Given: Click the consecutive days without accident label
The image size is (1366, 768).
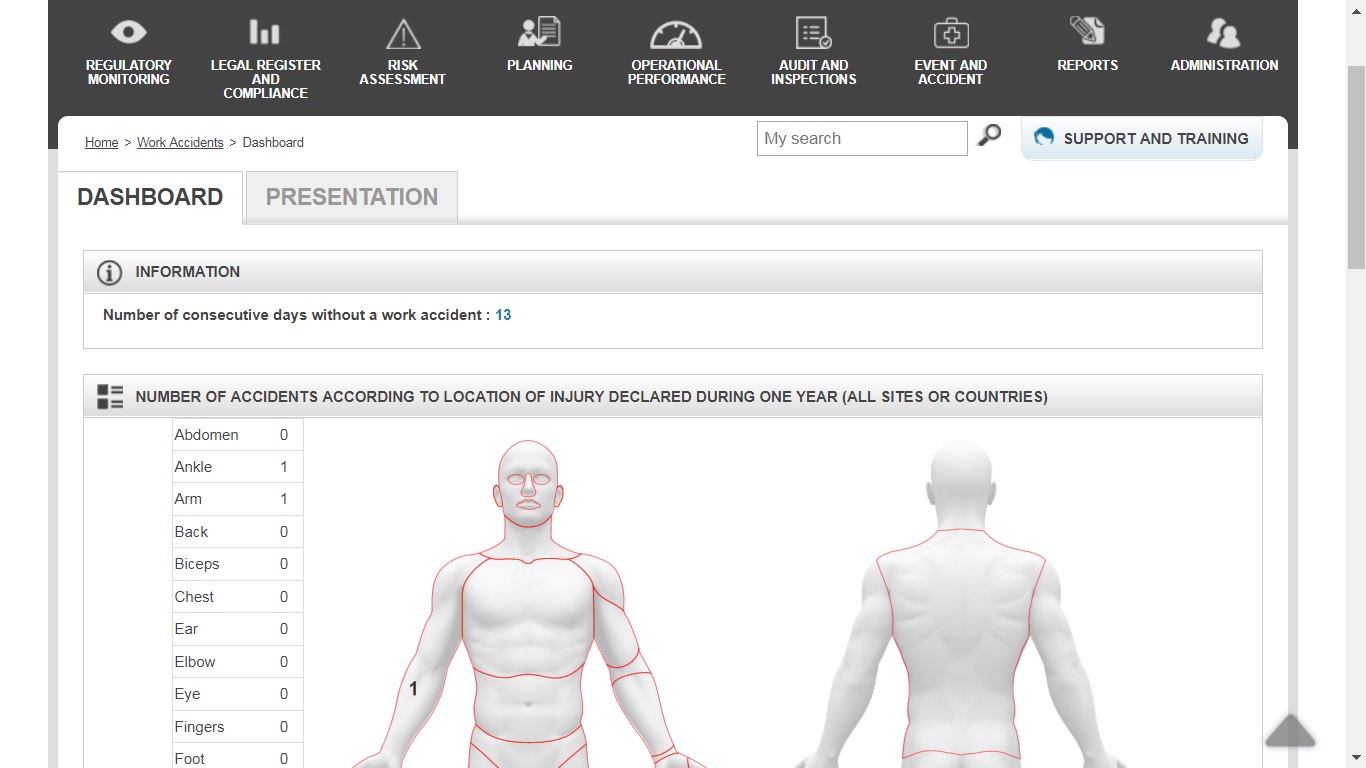Looking at the screenshot, I should (296, 315).
